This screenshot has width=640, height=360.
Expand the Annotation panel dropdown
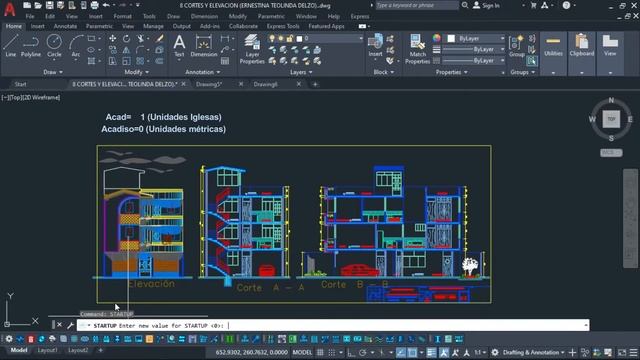point(203,72)
